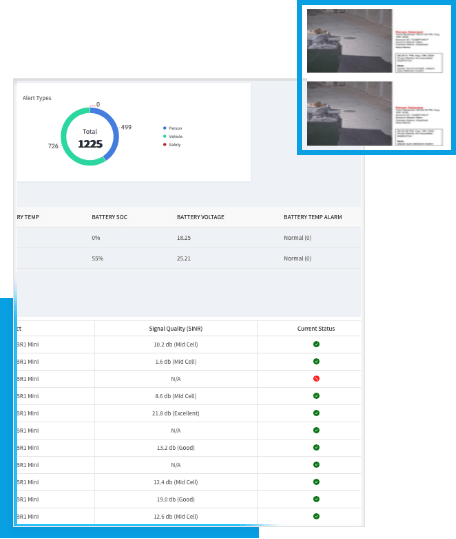Click the green status icon for 10.2 db row
The image size is (456, 539).
[316, 344]
